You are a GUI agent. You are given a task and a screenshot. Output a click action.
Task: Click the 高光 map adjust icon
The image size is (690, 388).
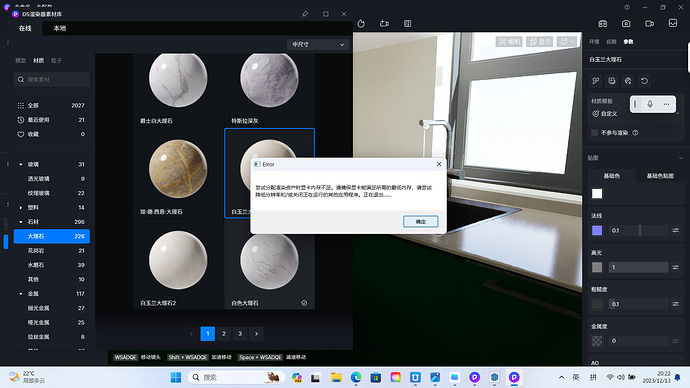[x=675, y=267]
